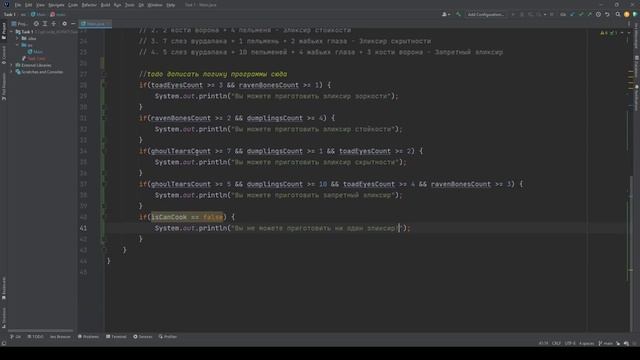Image resolution: width=640 pixels, height=360 pixels.
Task: Click the highlighted isCanCook == false expression
Action: tap(187, 217)
